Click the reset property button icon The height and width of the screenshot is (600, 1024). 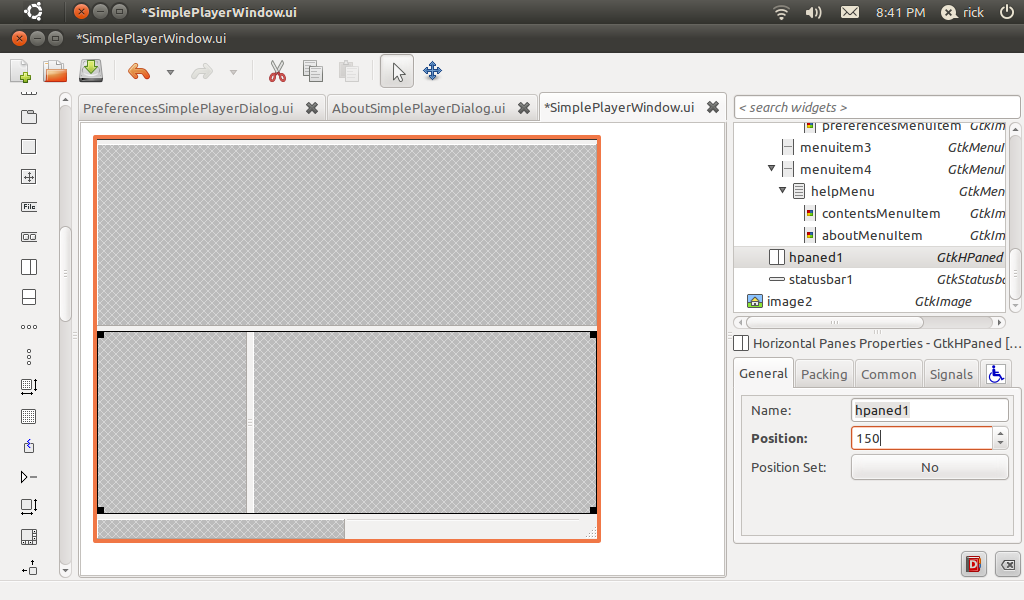[1008, 564]
